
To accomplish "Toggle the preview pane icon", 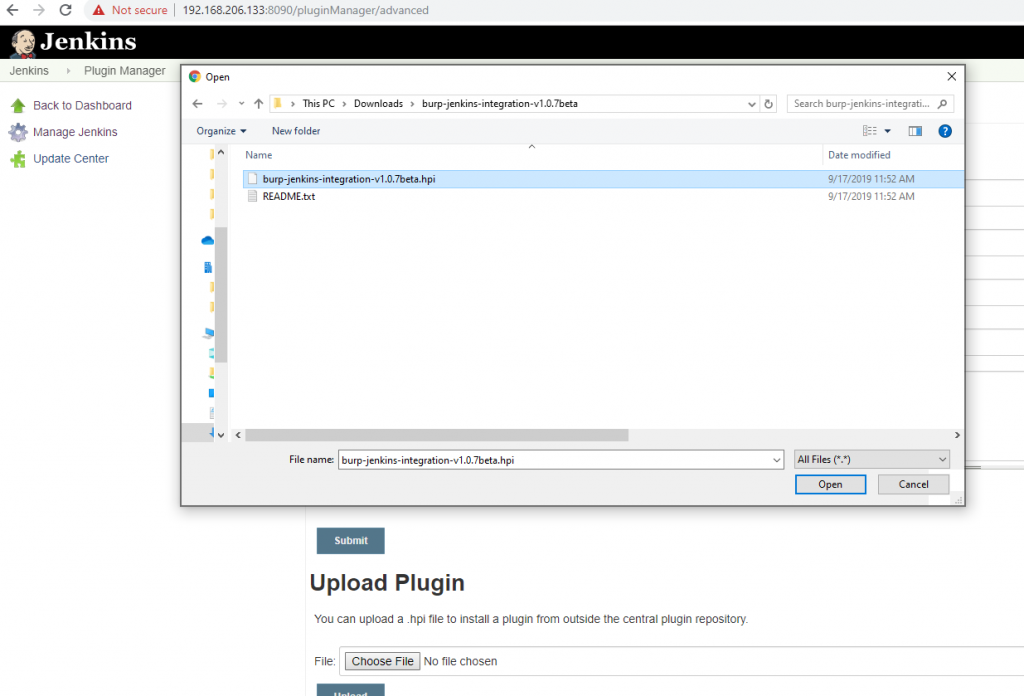I will click(914, 131).
